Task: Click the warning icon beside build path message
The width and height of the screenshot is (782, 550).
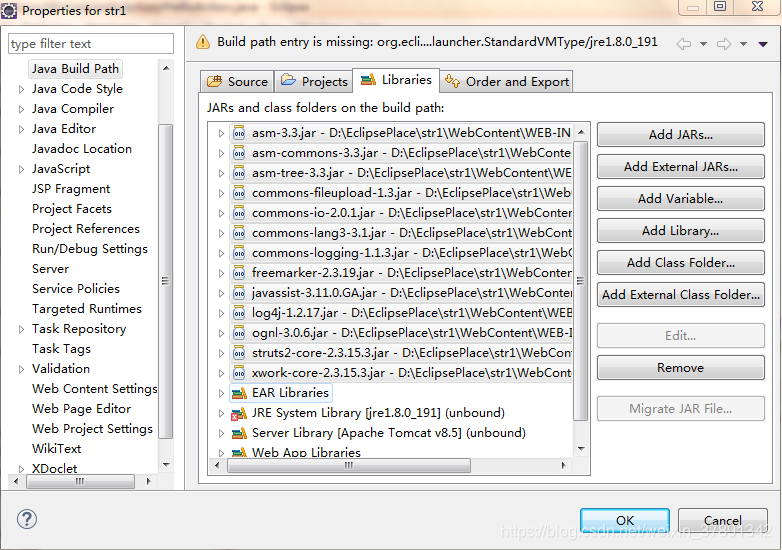Action: [203, 42]
